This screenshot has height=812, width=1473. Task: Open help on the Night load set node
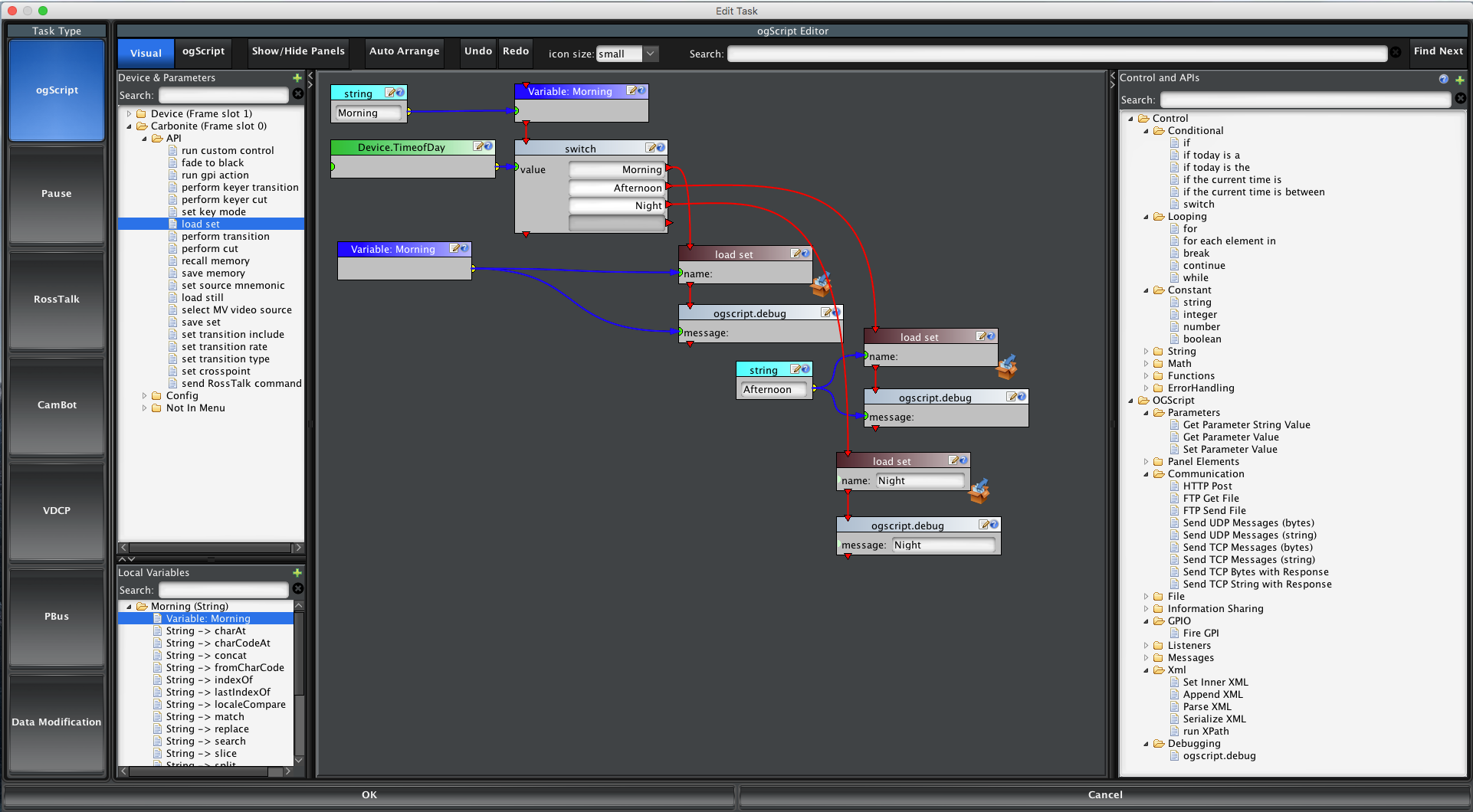tap(964, 460)
